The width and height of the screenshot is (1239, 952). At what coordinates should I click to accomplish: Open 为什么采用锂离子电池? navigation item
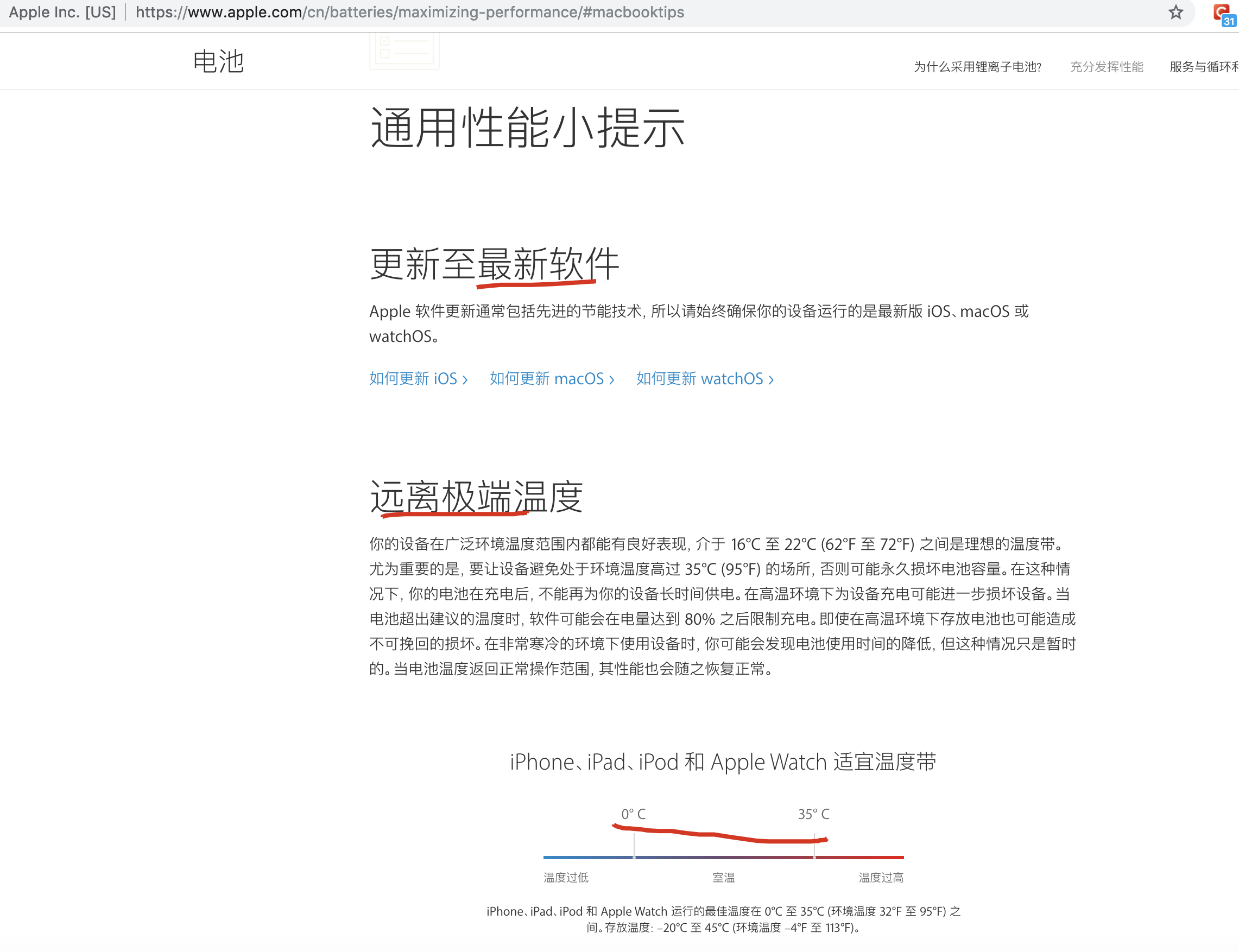tap(977, 67)
